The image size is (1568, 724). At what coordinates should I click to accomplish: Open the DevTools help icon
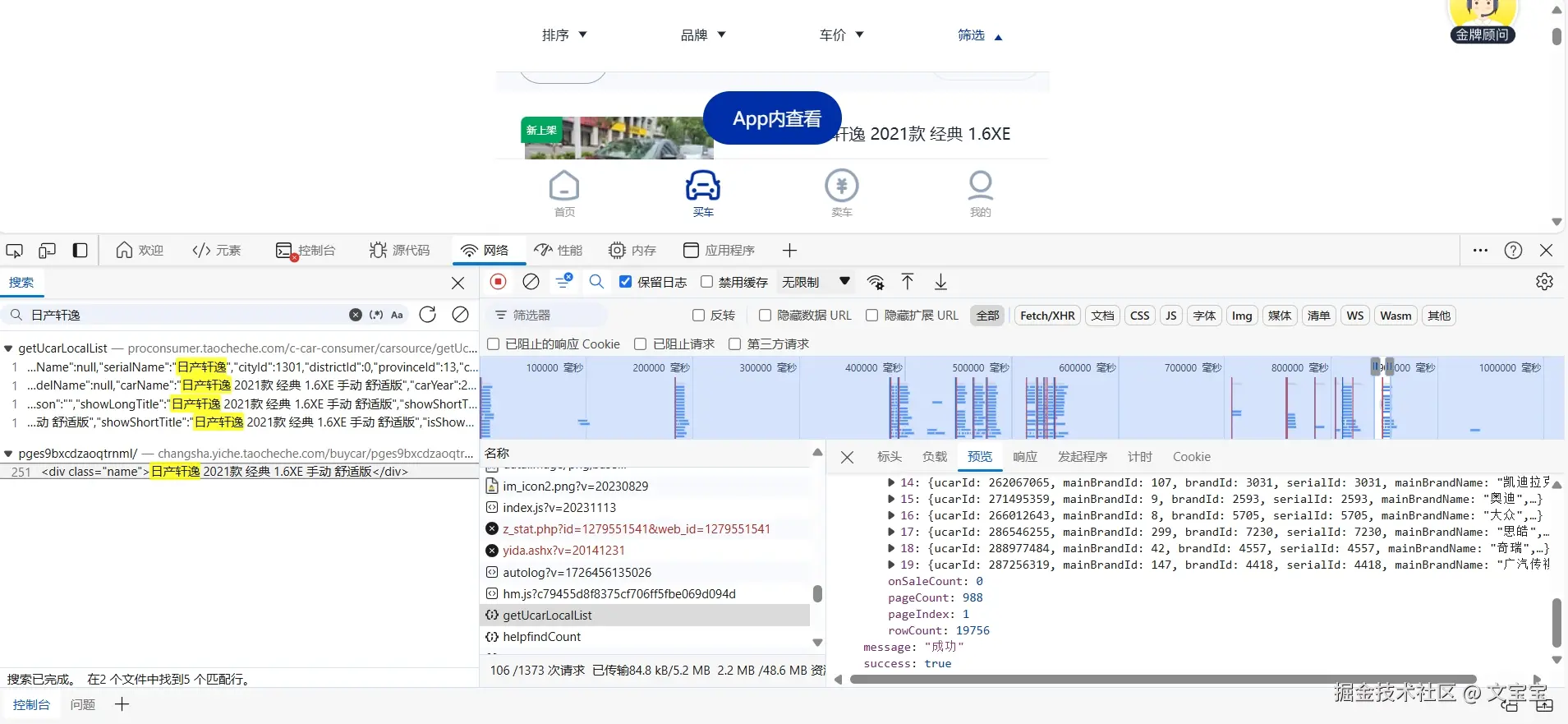[x=1513, y=251]
